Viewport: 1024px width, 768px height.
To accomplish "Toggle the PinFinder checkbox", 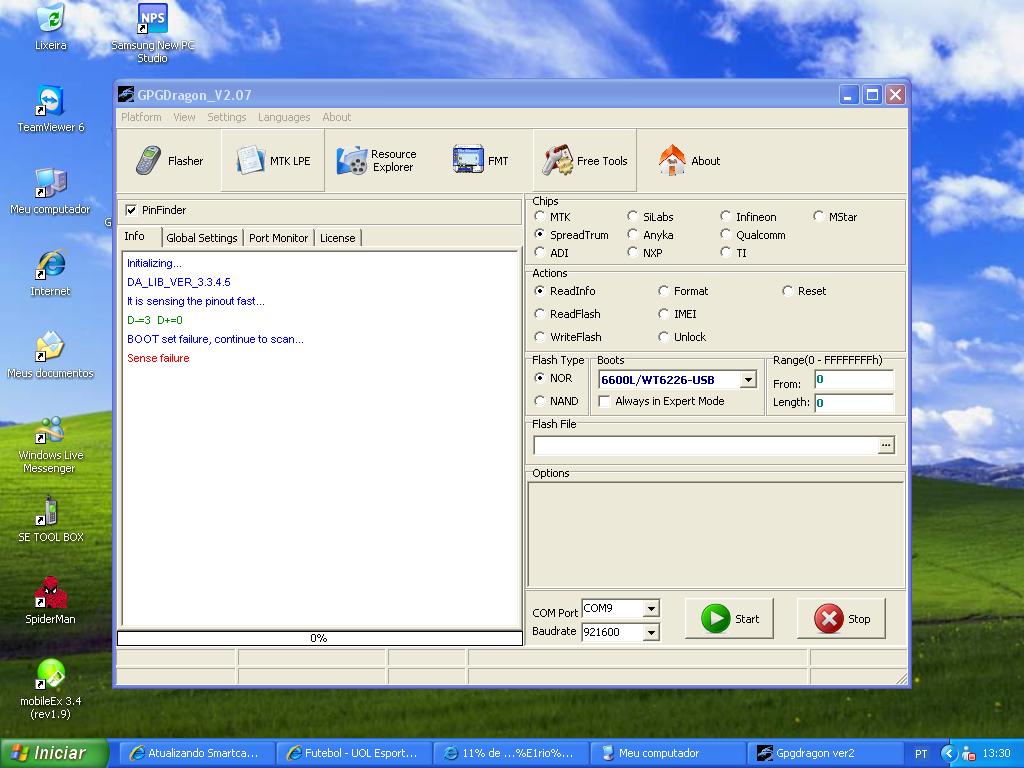I will [x=131, y=210].
